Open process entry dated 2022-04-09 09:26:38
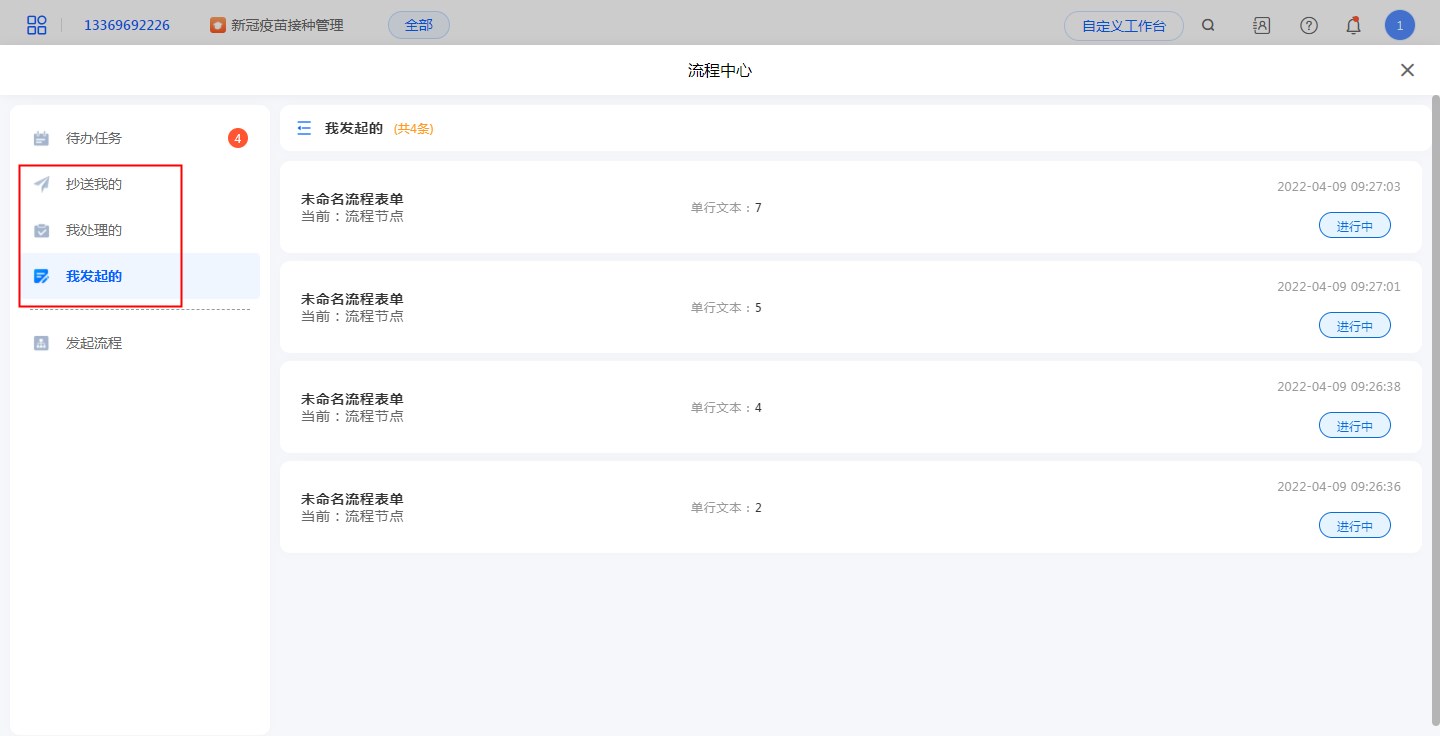The width and height of the screenshot is (1440, 736). (x=850, y=407)
